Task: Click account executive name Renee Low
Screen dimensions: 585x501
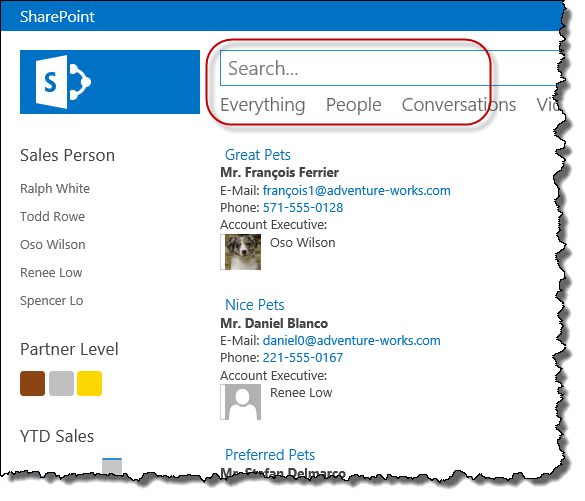Action: (x=301, y=392)
